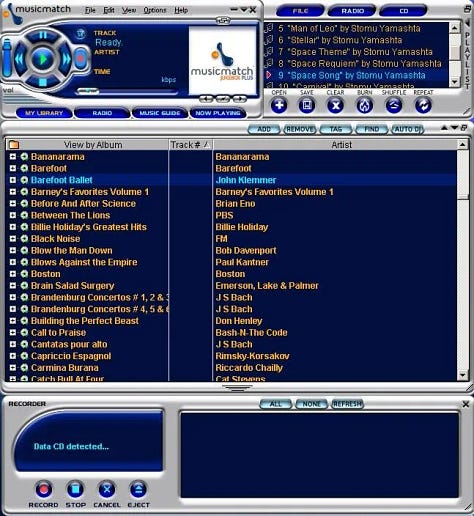Toggle SHUFFLE playback mode
This screenshot has height=516, width=474.
[x=394, y=106]
